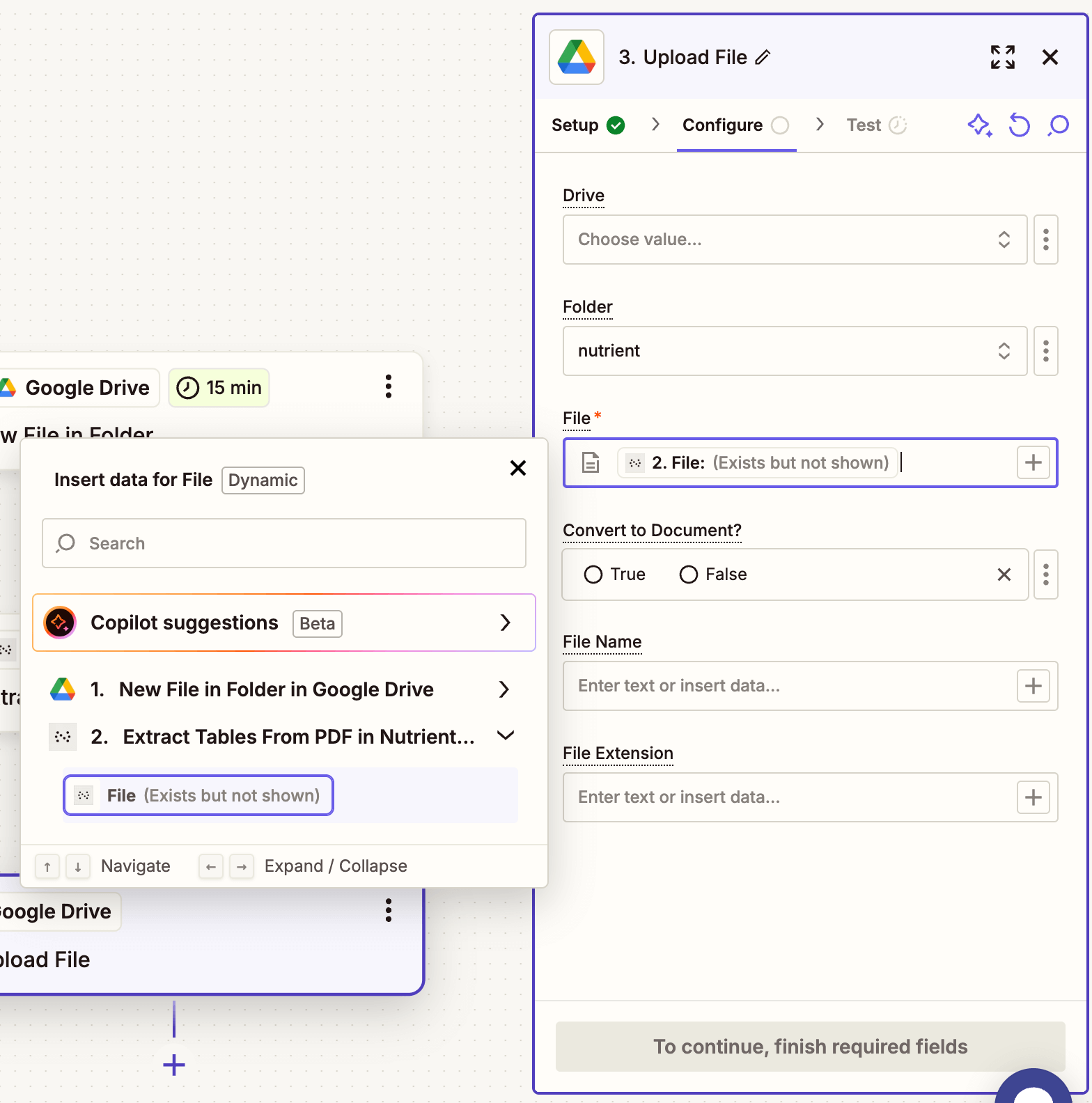Select False for Convert to Document

tap(689, 574)
